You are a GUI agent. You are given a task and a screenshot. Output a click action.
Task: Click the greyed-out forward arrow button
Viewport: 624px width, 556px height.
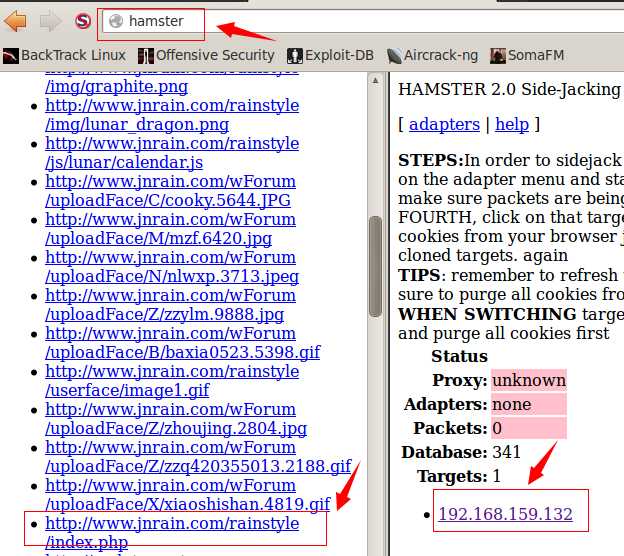point(51,21)
